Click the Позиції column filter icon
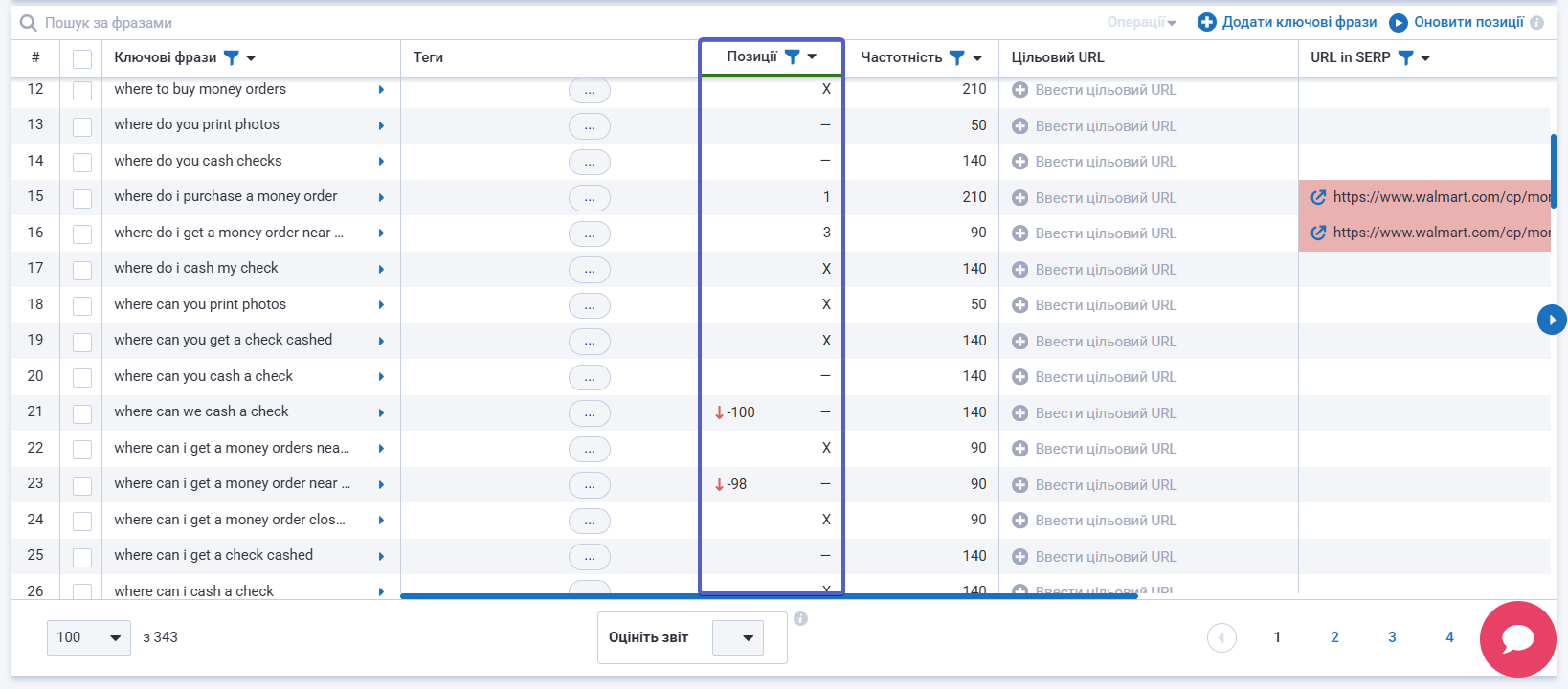This screenshot has height=689, width=1568. 792,56
